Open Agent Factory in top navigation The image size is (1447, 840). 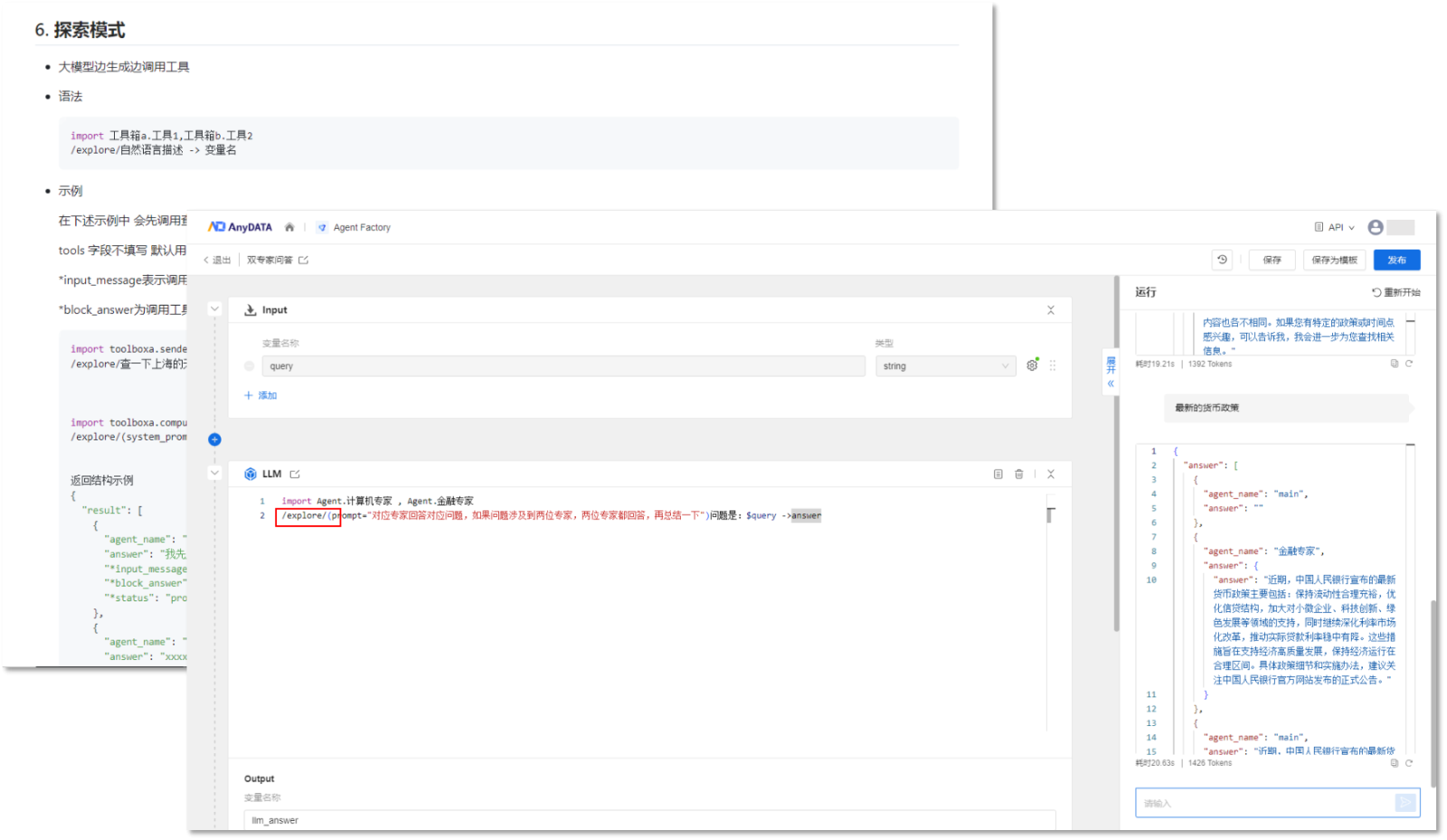[x=361, y=228]
